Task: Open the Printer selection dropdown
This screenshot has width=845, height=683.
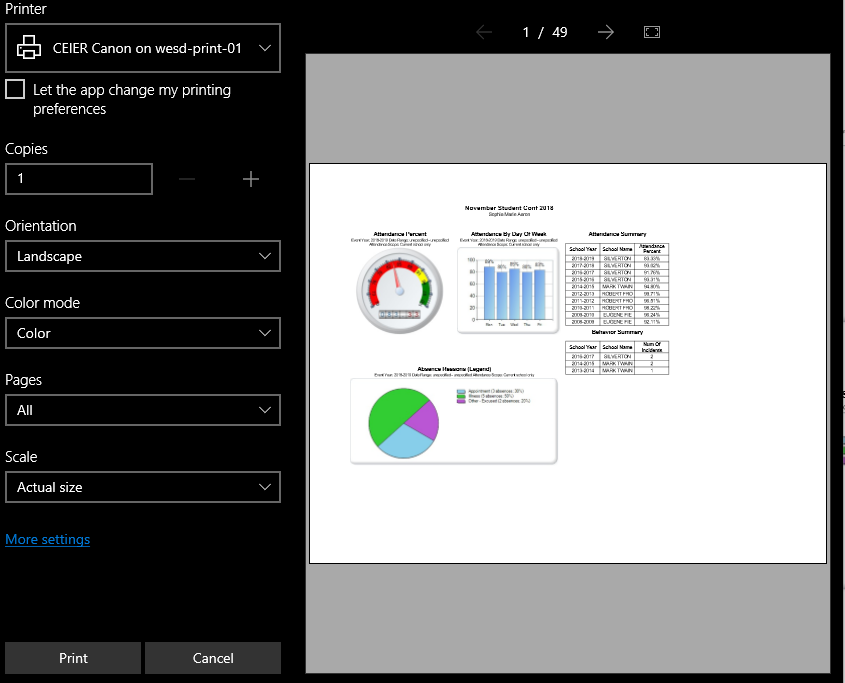Action: point(143,48)
